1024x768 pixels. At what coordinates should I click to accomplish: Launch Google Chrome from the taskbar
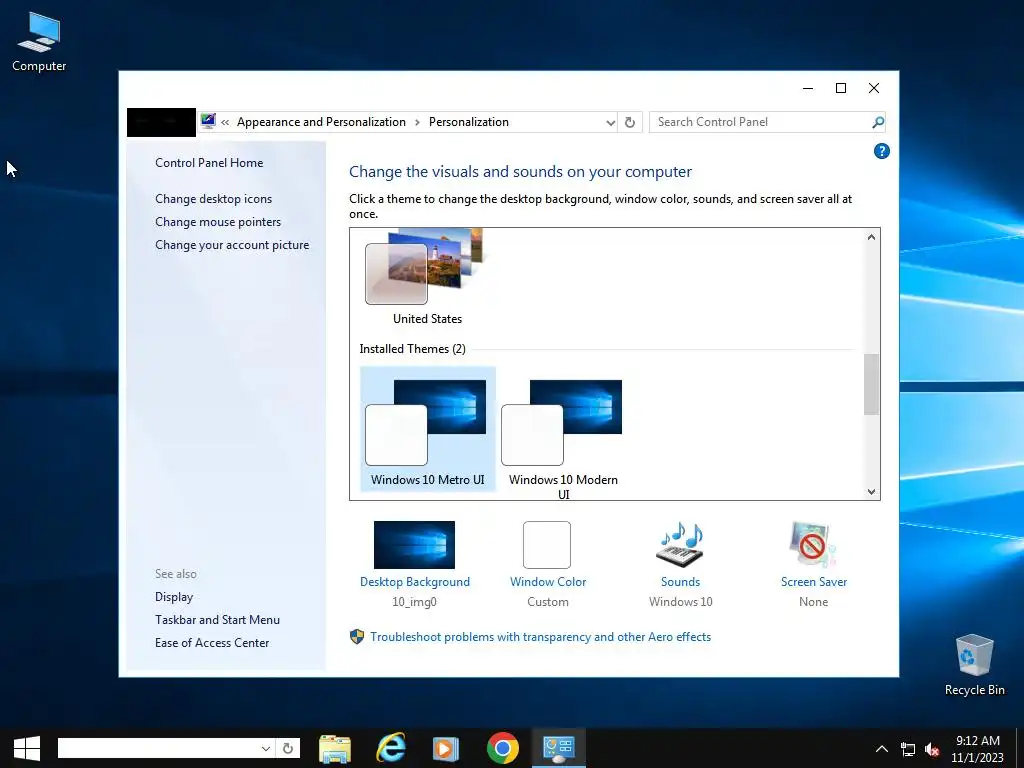click(502, 748)
